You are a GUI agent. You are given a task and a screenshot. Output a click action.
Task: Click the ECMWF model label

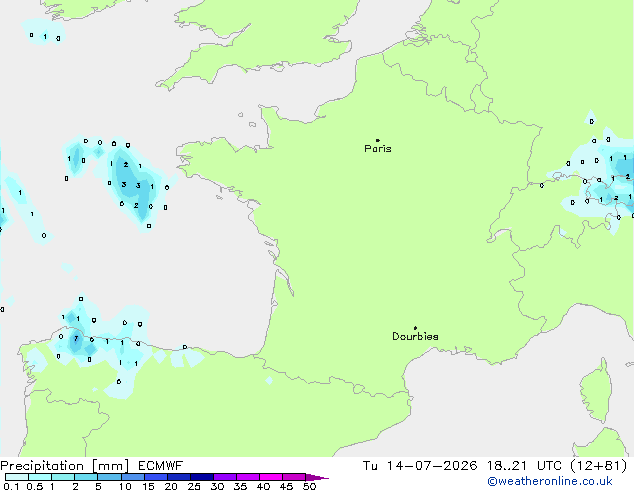tap(161, 466)
